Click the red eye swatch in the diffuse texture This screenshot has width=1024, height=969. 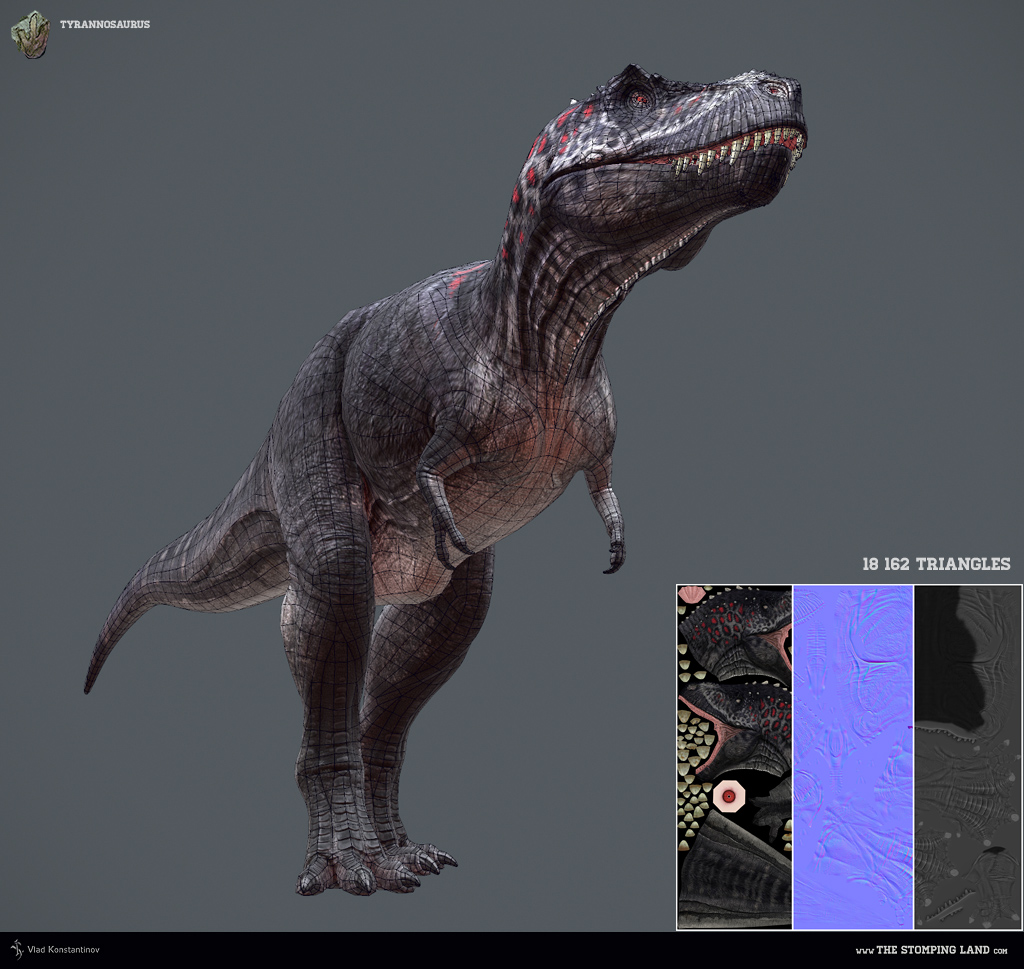pyautogui.click(x=729, y=795)
